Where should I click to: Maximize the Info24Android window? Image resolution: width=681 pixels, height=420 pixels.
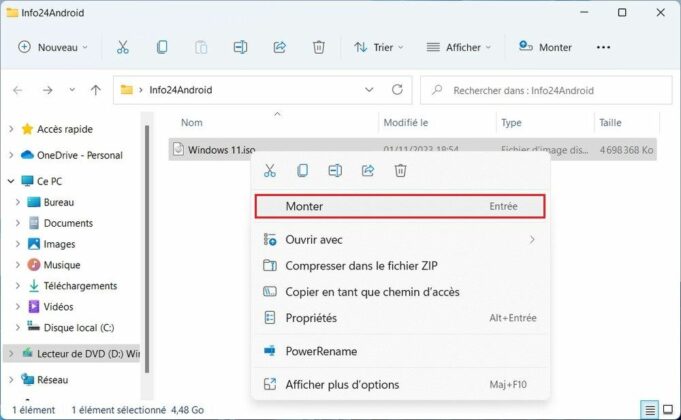(622, 12)
